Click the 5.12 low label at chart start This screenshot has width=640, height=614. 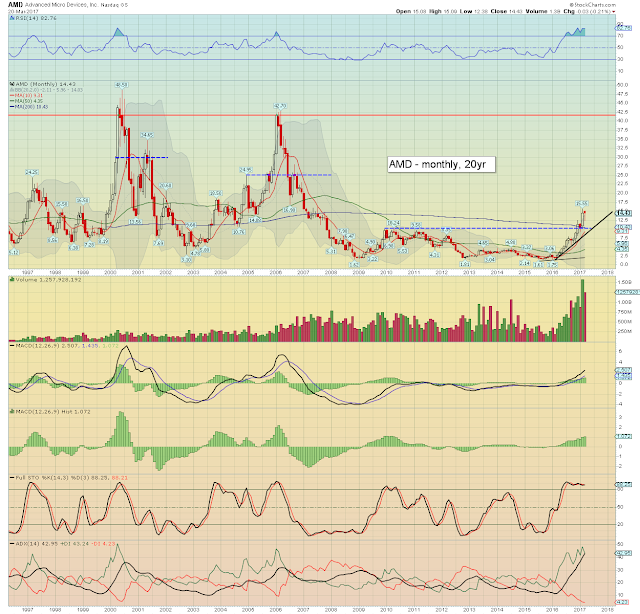point(13,252)
